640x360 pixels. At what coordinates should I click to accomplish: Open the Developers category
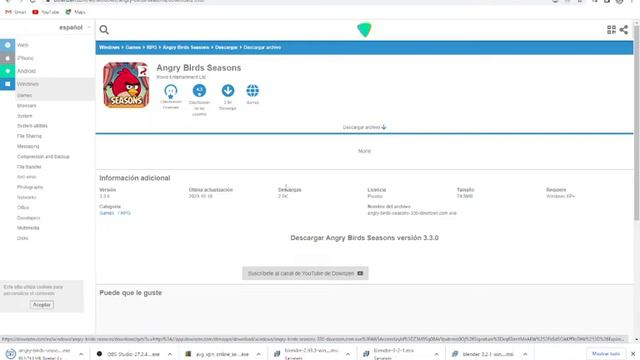coord(29,218)
